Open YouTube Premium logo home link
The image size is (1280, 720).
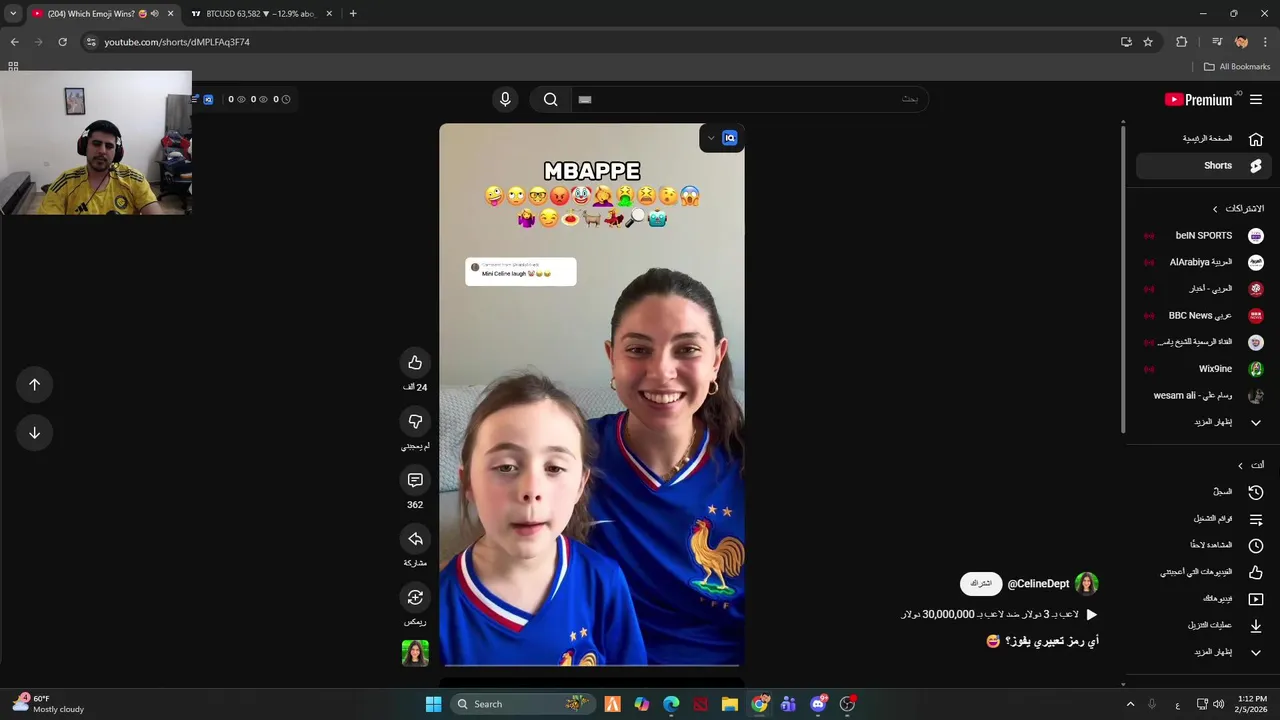1198,99
